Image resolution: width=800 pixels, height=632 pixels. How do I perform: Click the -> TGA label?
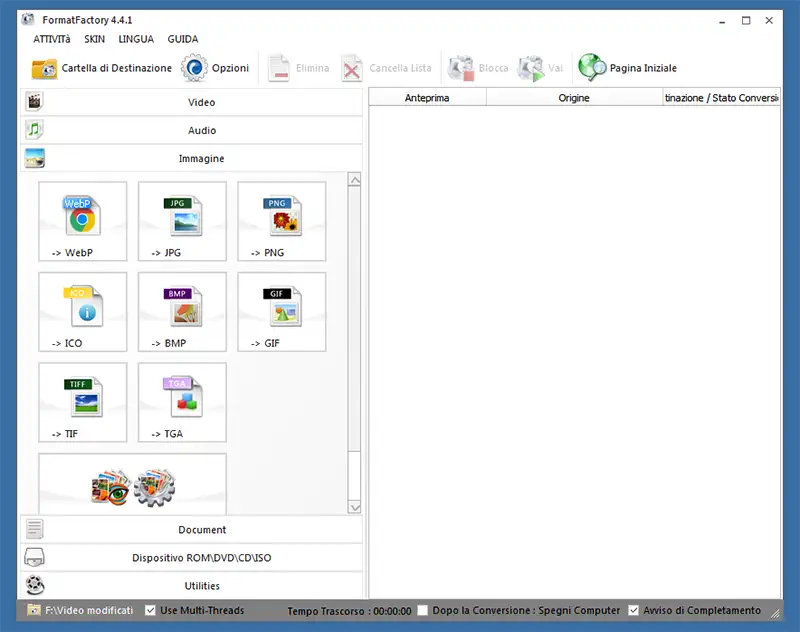[167, 434]
